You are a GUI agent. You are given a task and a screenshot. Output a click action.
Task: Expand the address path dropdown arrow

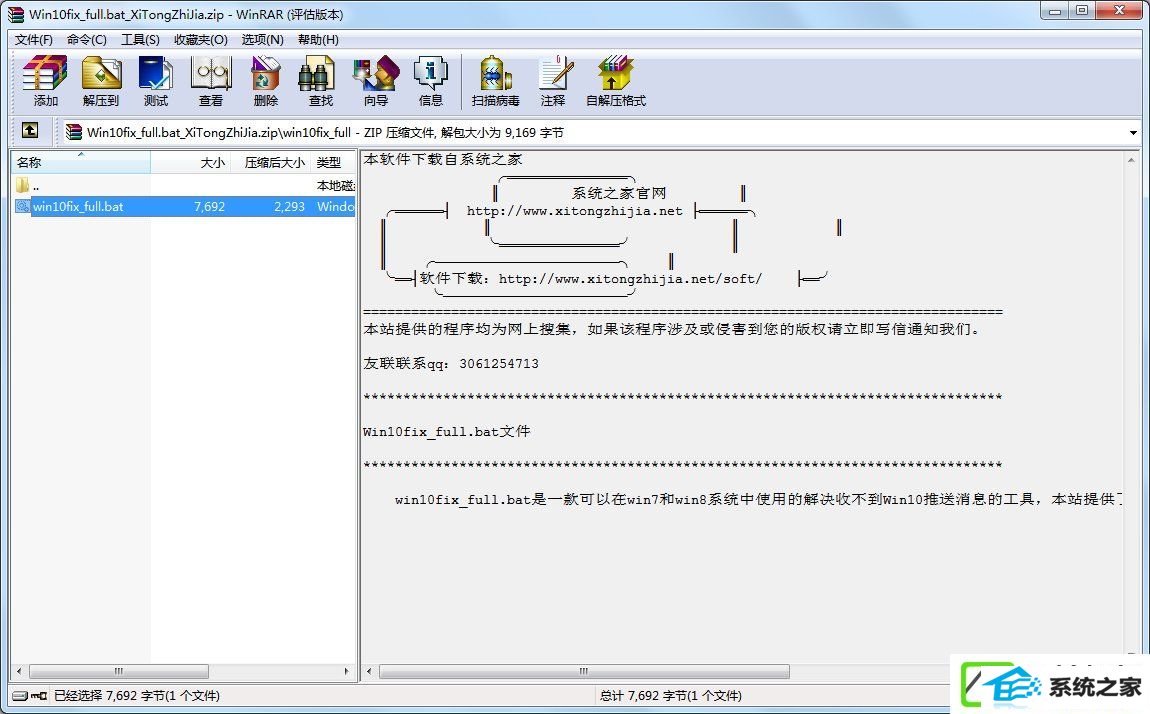pyautogui.click(x=1133, y=133)
